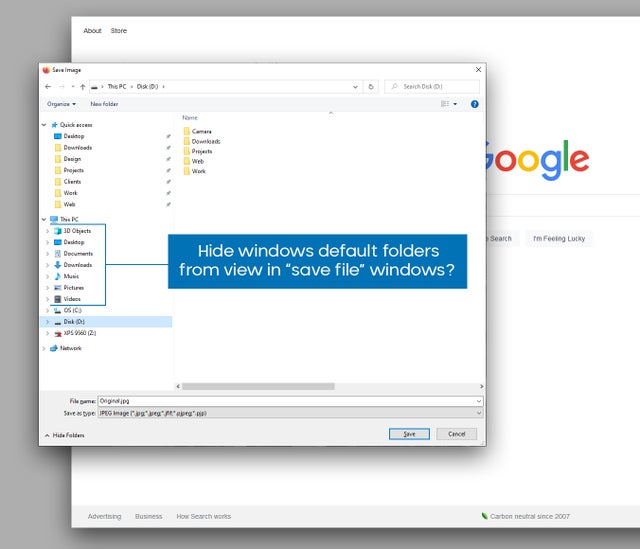Screen dimensions: 640x549
Task: Select Design folder in Quick access
Action: point(72,159)
